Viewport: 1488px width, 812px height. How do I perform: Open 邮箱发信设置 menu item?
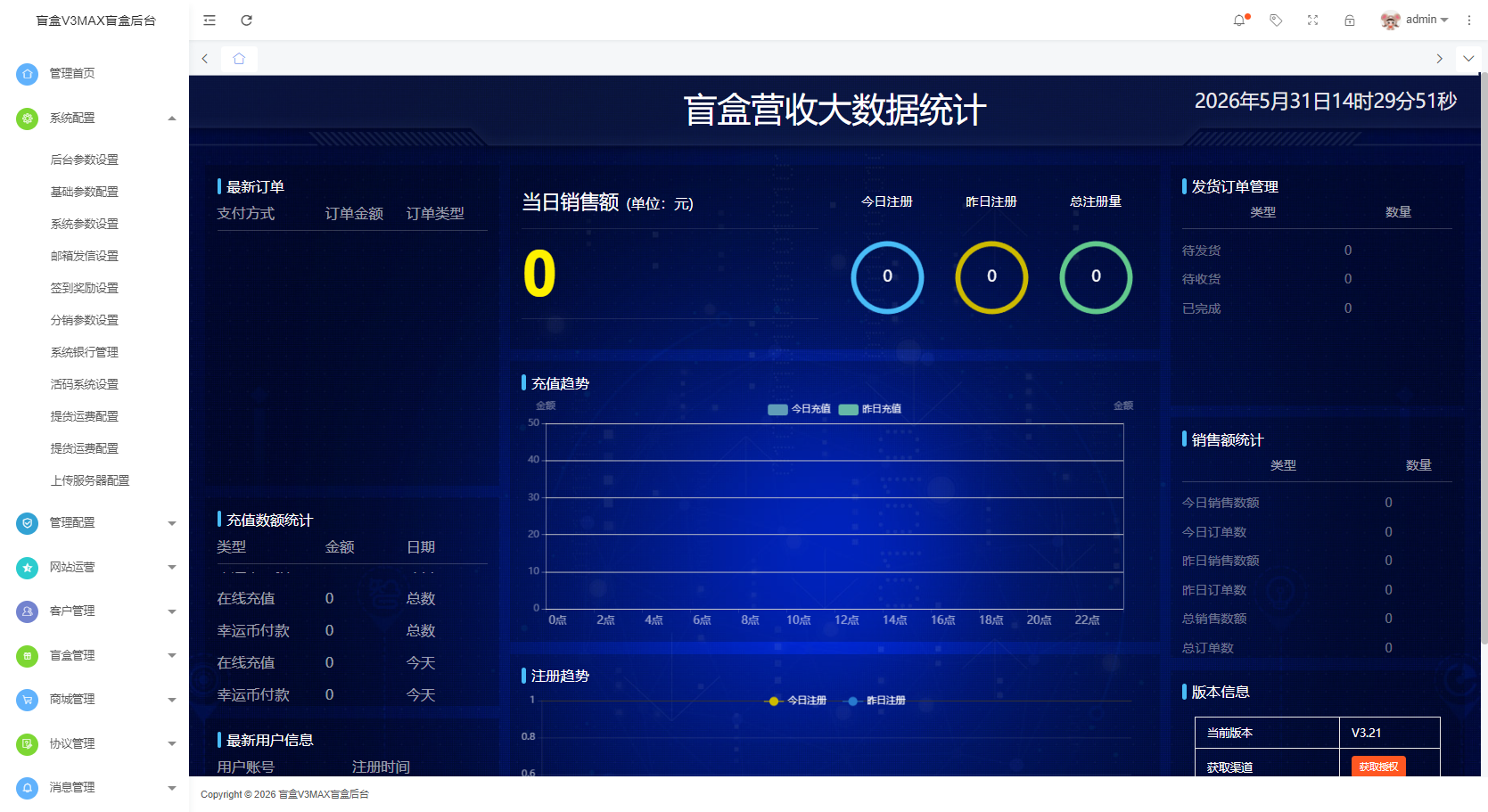[85, 256]
